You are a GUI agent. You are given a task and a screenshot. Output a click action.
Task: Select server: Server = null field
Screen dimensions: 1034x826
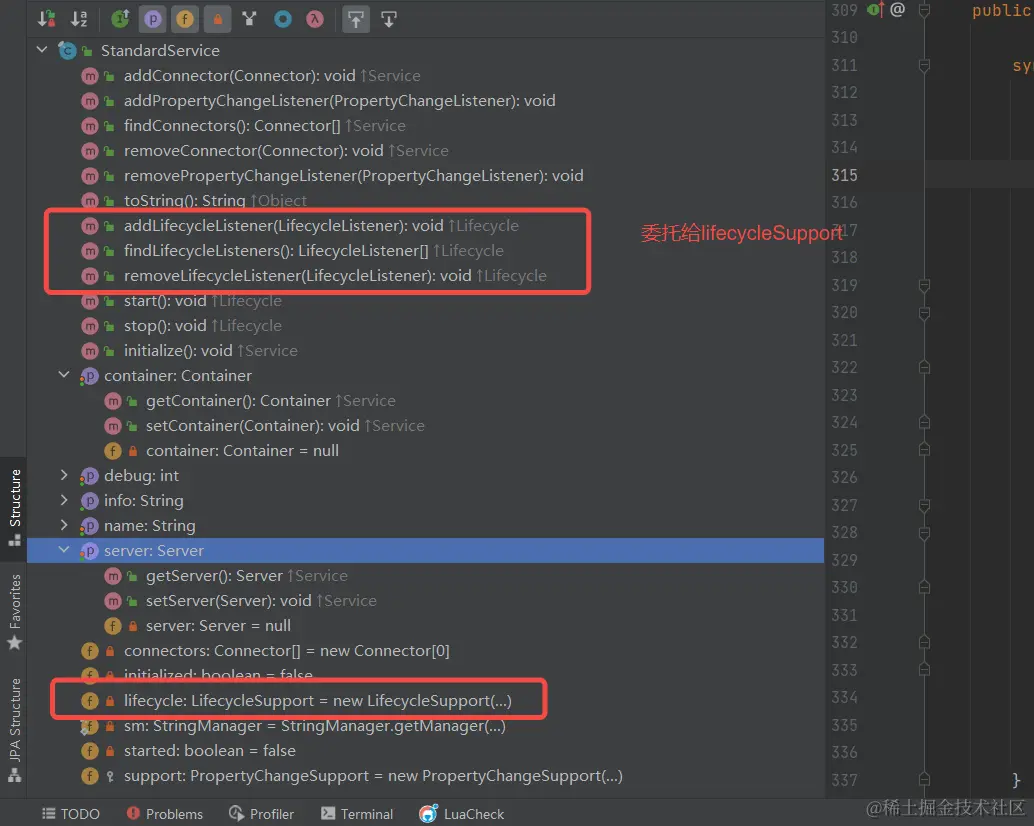tap(218, 626)
